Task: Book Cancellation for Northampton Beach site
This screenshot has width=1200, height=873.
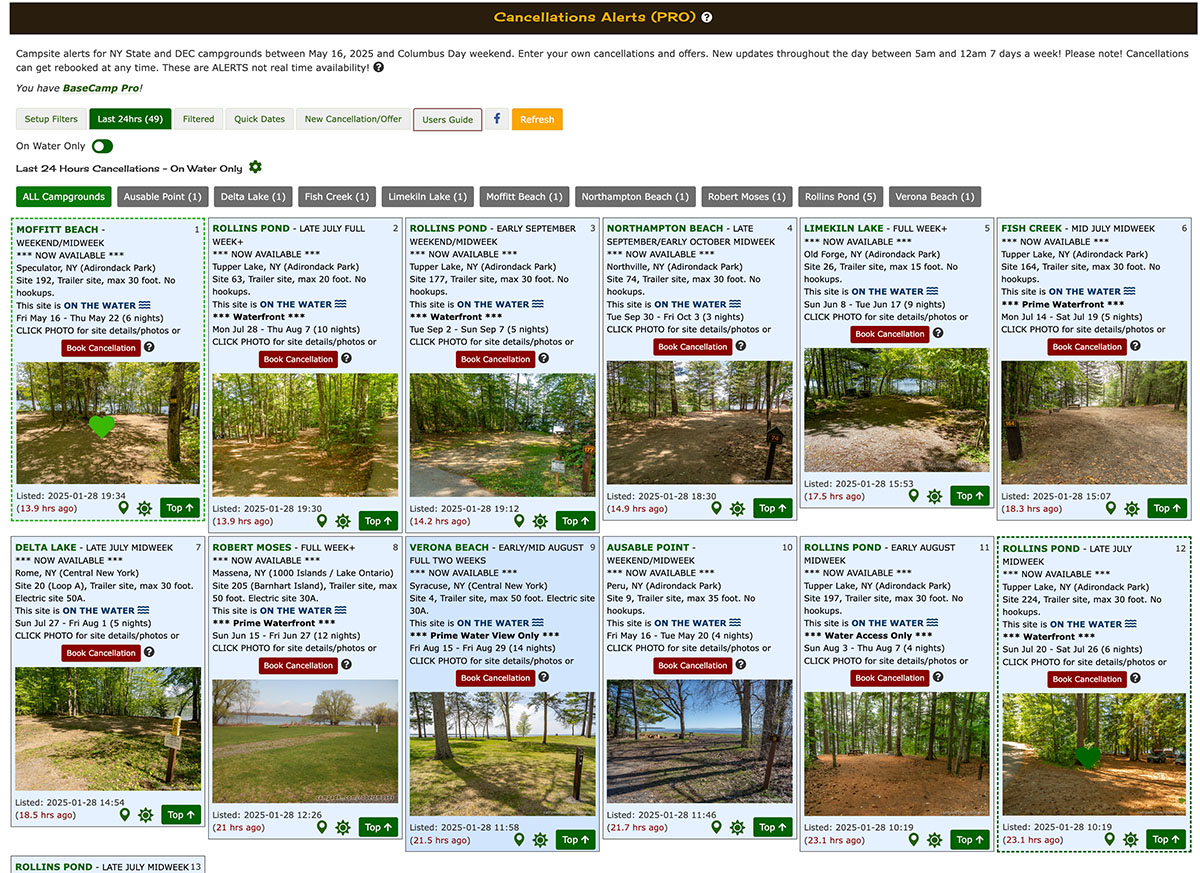Action: (691, 347)
